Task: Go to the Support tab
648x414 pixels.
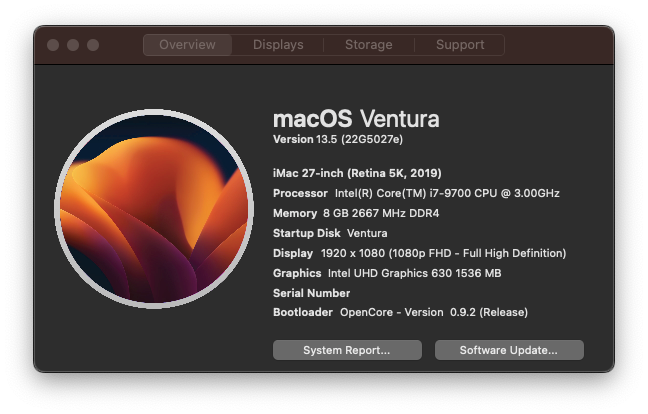Action: pos(460,45)
